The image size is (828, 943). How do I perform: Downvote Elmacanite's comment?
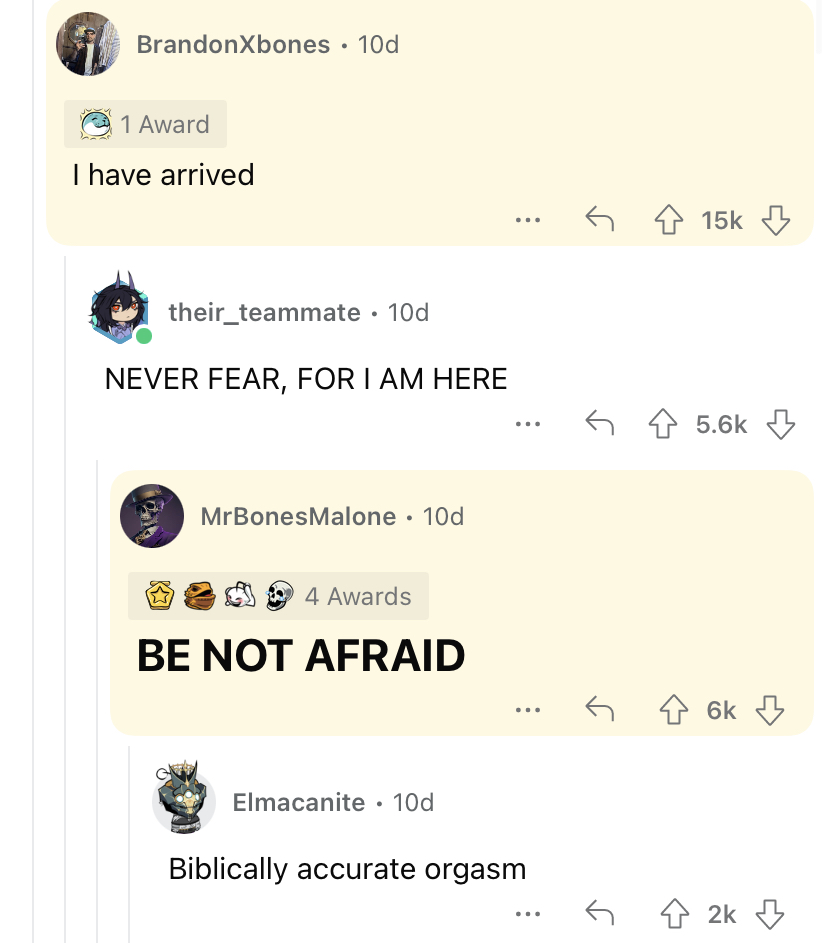point(770,914)
